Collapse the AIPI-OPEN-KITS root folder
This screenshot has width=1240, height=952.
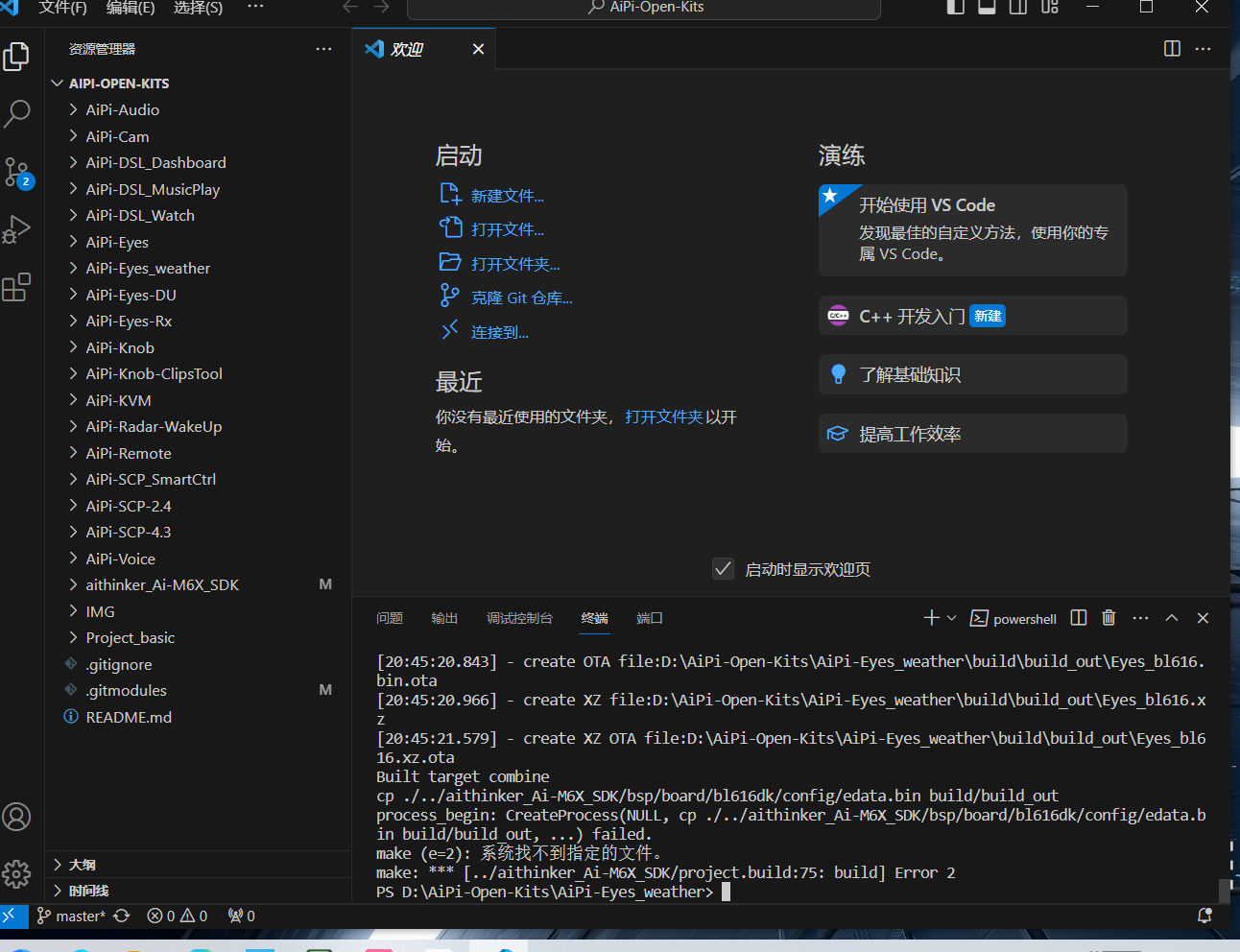(x=198, y=83)
